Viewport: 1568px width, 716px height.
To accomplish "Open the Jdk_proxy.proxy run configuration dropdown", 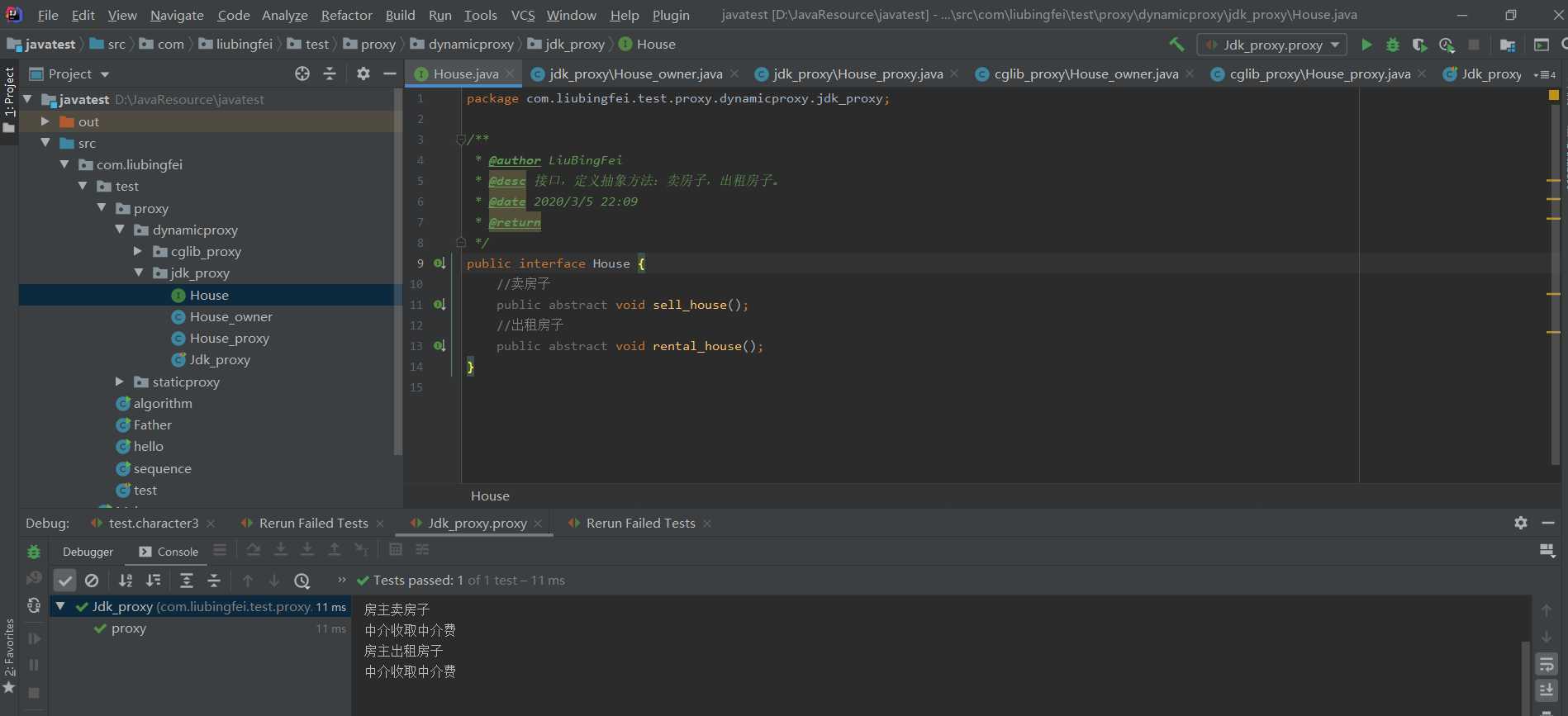I will click(1271, 45).
